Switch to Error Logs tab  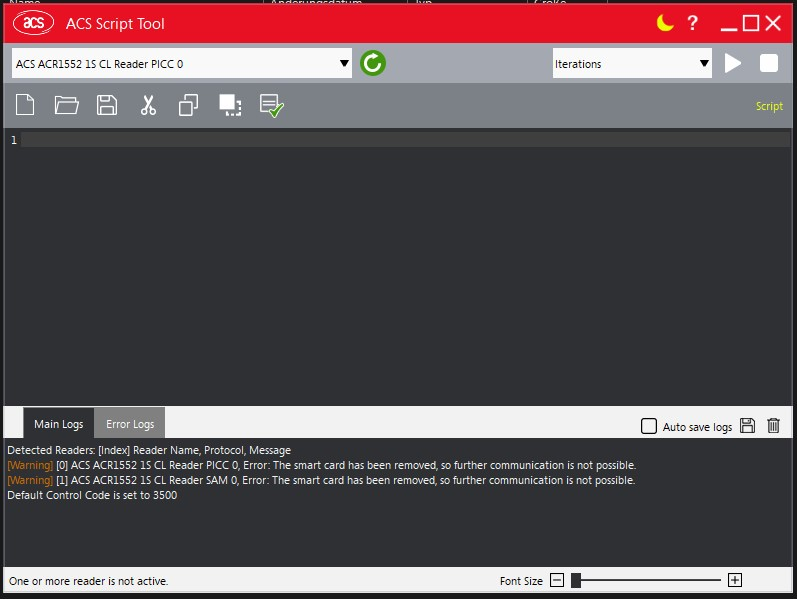point(130,424)
